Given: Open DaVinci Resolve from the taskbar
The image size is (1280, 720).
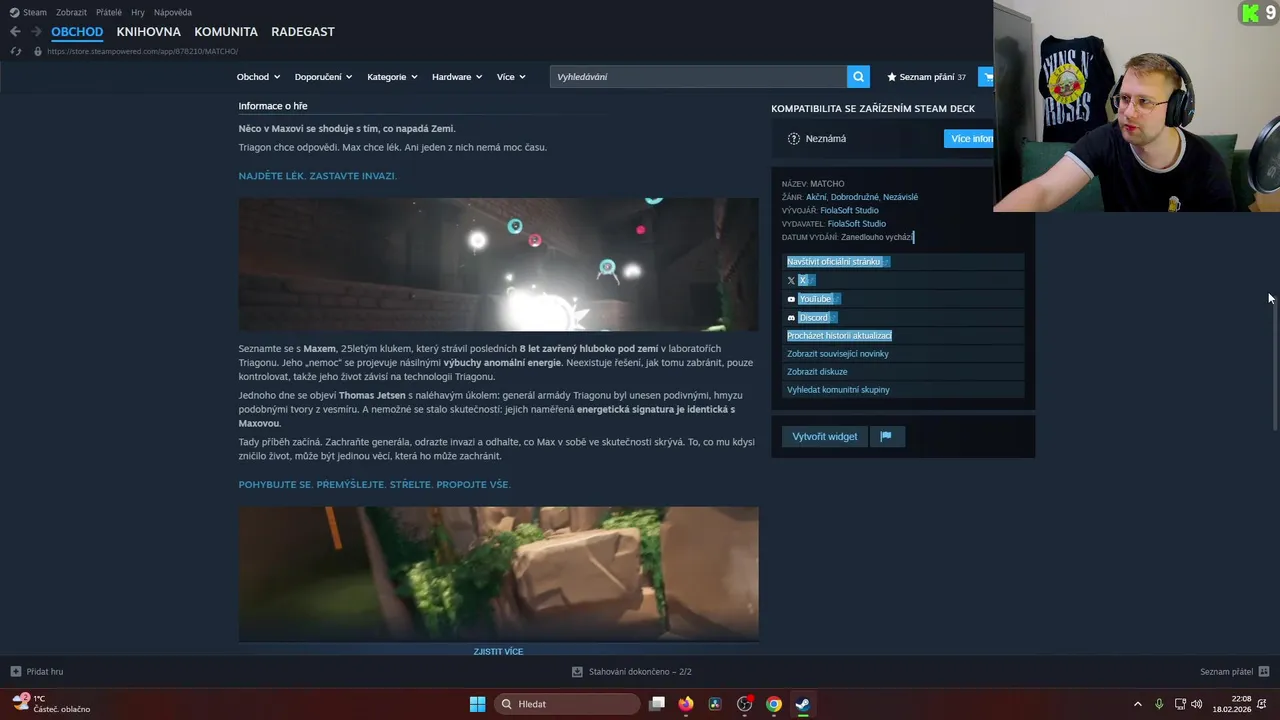Looking at the screenshot, I should pos(715,704).
